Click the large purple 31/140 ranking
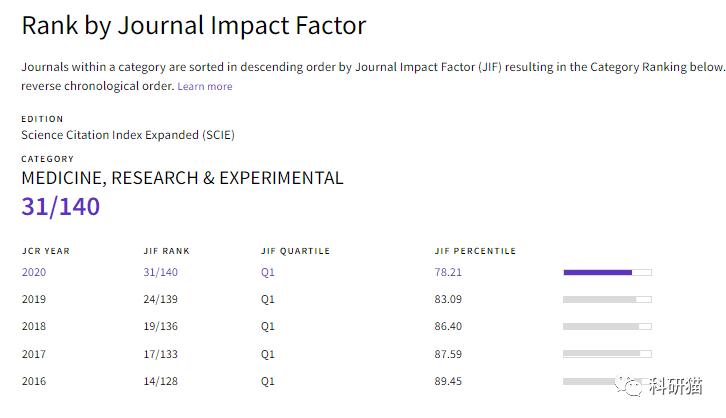This screenshot has width=726, height=418. pyautogui.click(x=61, y=207)
